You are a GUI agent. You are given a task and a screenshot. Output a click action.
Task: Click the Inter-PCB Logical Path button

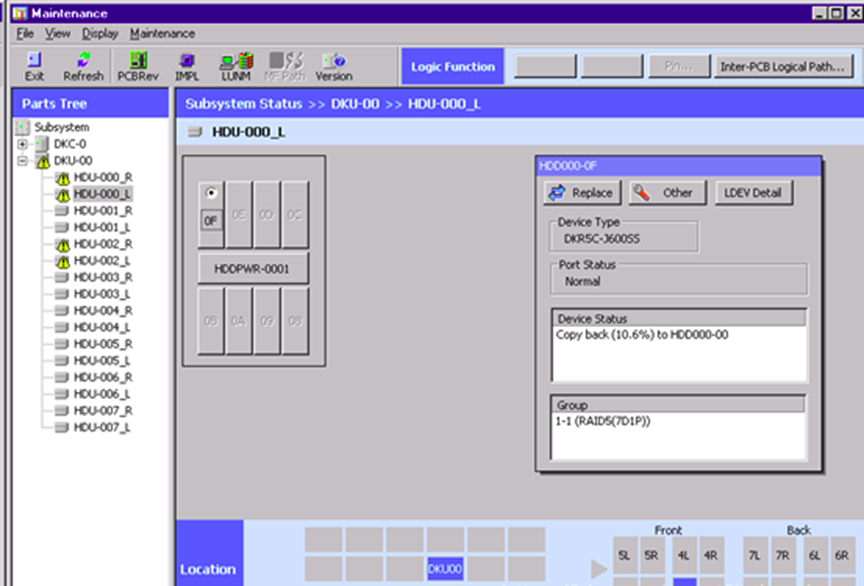coord(782,67)
